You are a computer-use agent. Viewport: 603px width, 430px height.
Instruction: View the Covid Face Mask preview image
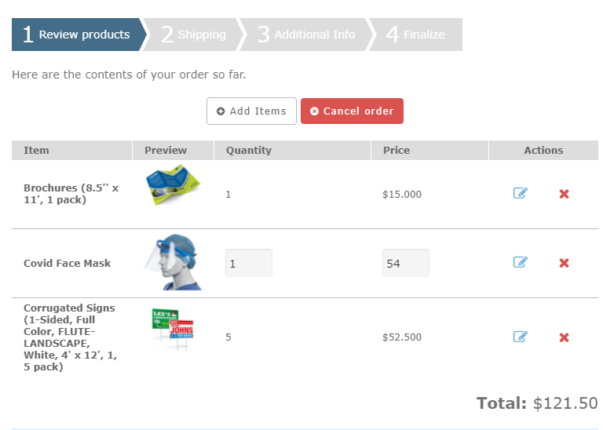(173, 262)
